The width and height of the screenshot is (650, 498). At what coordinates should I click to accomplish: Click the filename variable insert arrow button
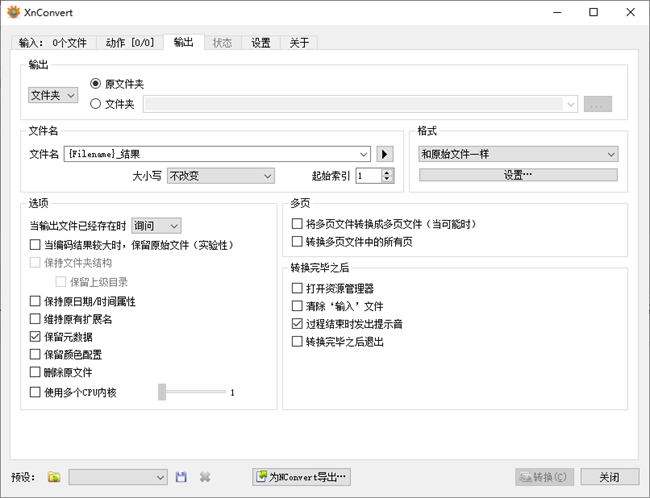tap(386, 154)
